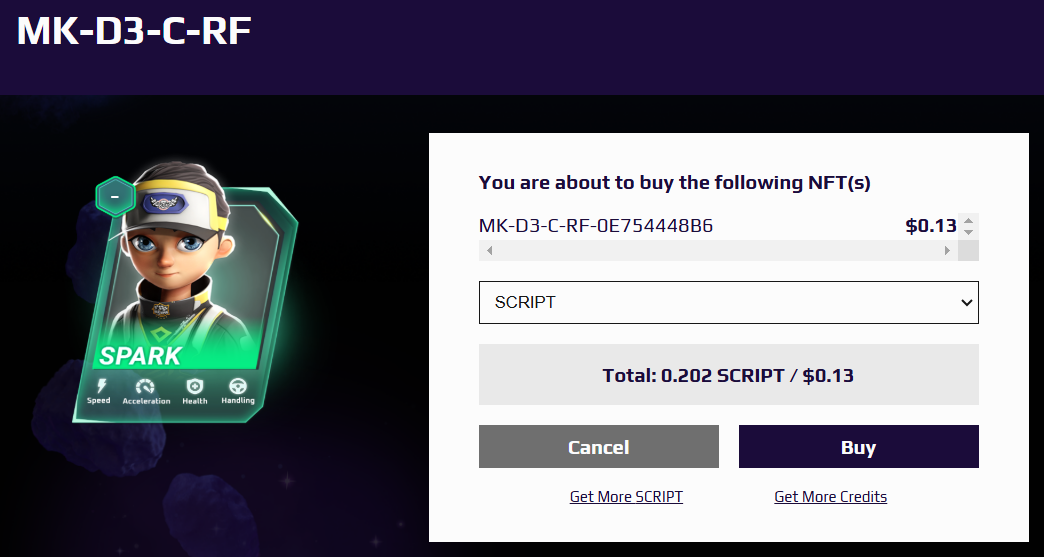Confirm purchase with the Buy button
This screenshot has height=557, width=1044.
(858, 447)
